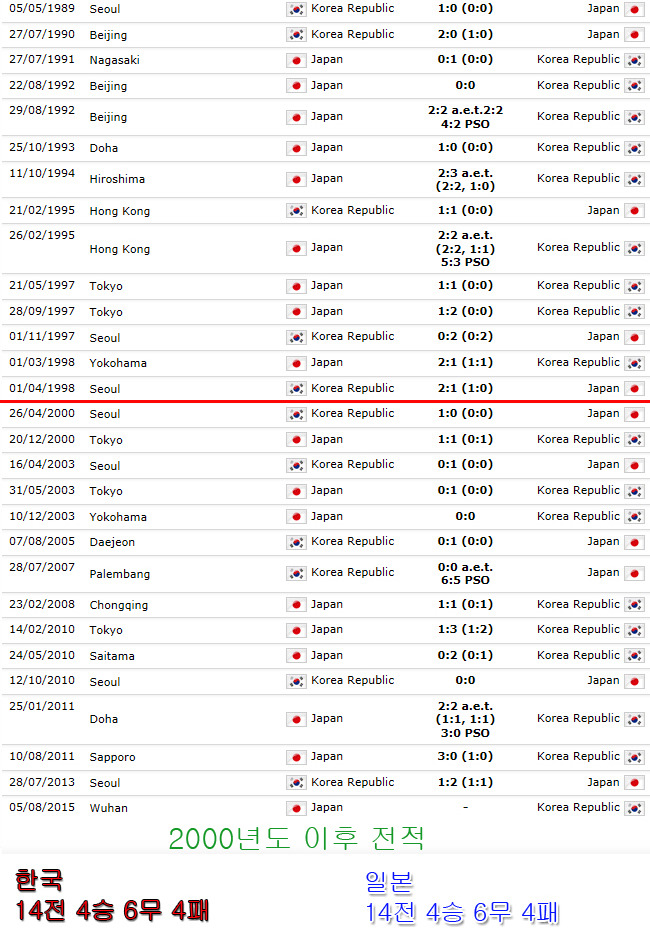Click Japan flag icon in 14/02/2010 Tokyo row
The height and width of the screenshot is (932, 650).
[x=296, y=630]
